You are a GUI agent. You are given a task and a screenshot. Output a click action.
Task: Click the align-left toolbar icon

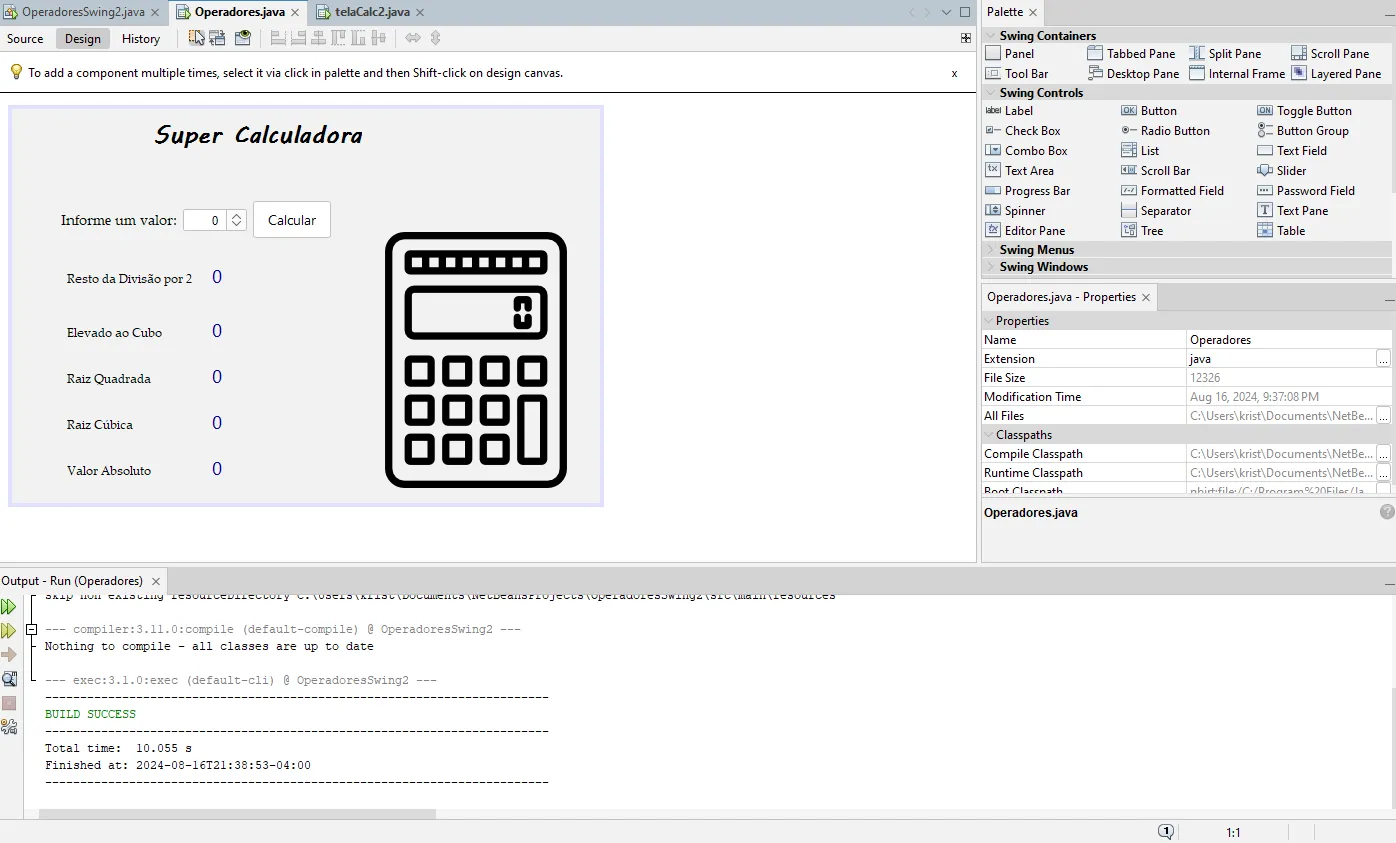[277, 38]
